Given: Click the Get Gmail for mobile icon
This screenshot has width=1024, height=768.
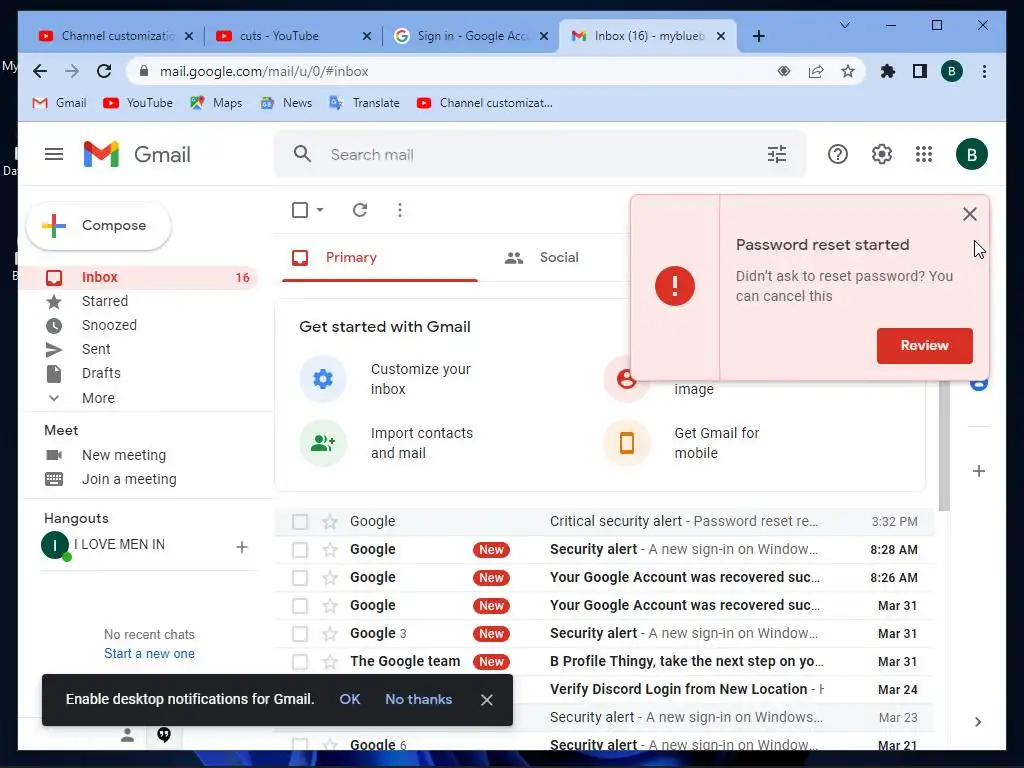Looking at the screenshot, I should [627, 443].
